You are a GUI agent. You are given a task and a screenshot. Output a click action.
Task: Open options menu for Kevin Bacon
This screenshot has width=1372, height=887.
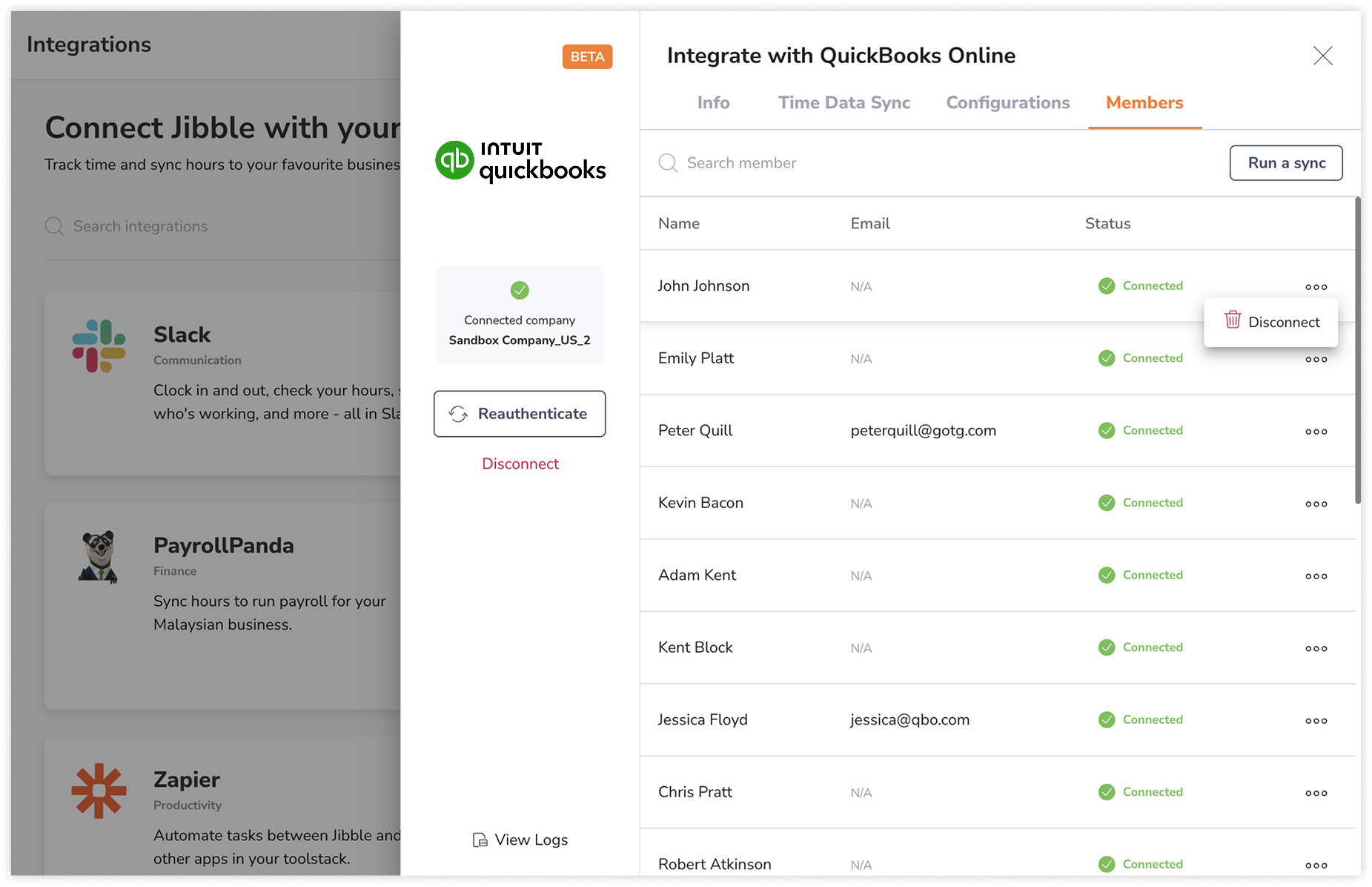tap(1316, 504)
